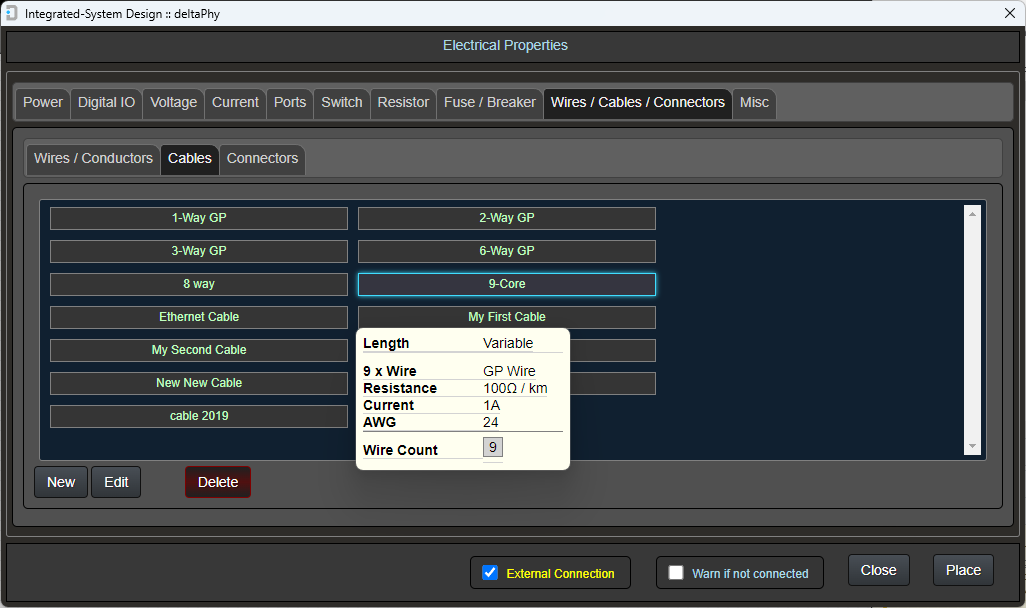Click the app icon in title bar

point(12,13)
